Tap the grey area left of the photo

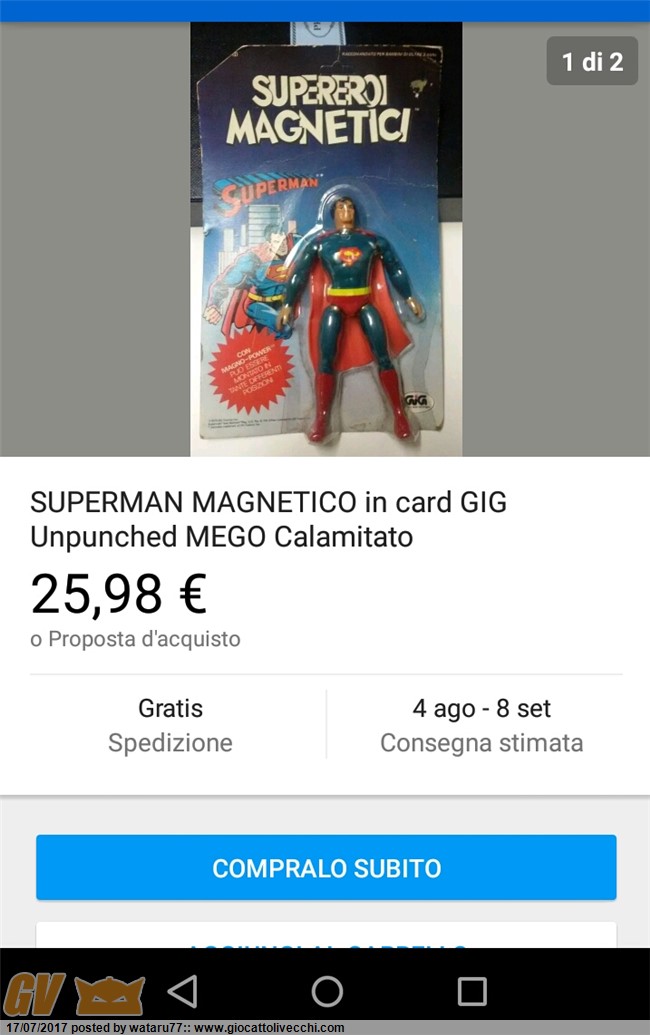(95, 239)
